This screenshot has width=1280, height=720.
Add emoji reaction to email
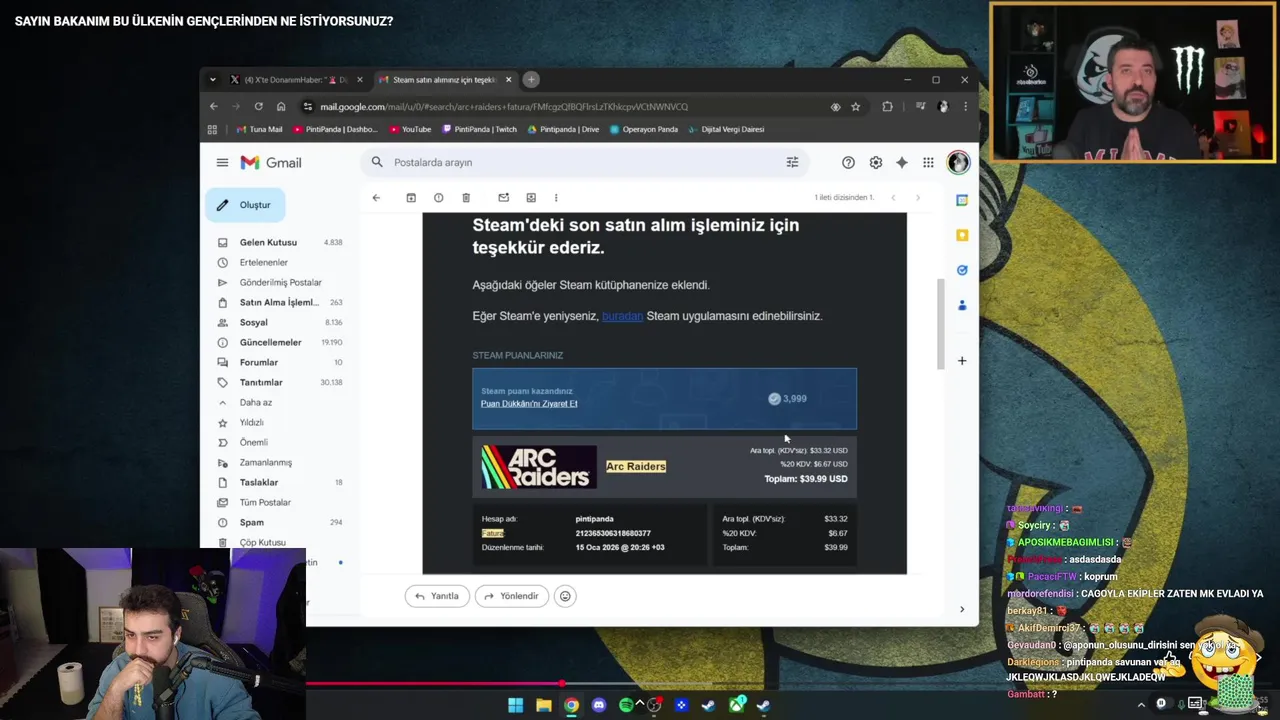[565, 596]
